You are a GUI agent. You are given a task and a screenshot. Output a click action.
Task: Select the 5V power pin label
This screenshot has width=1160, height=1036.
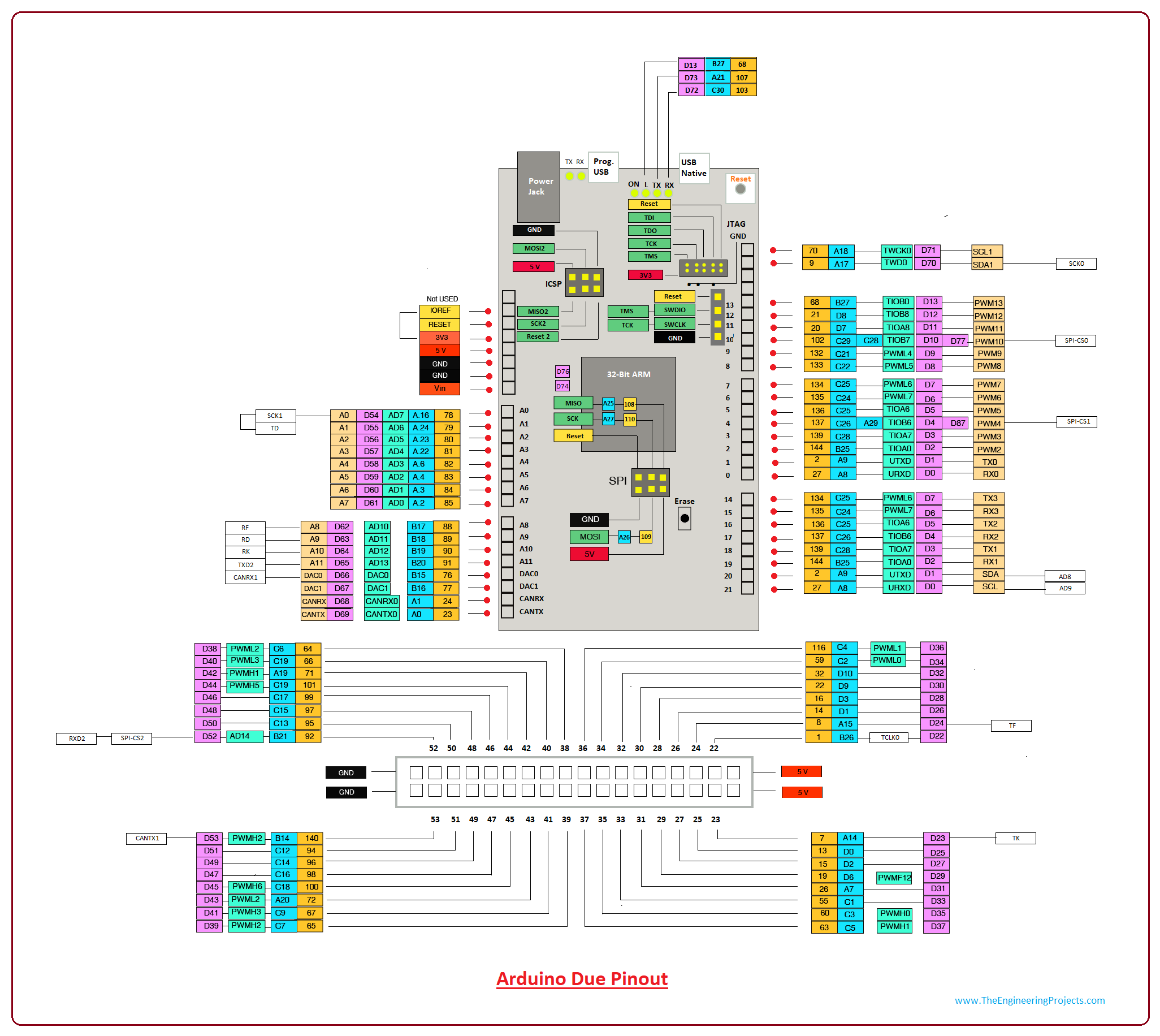440,351
